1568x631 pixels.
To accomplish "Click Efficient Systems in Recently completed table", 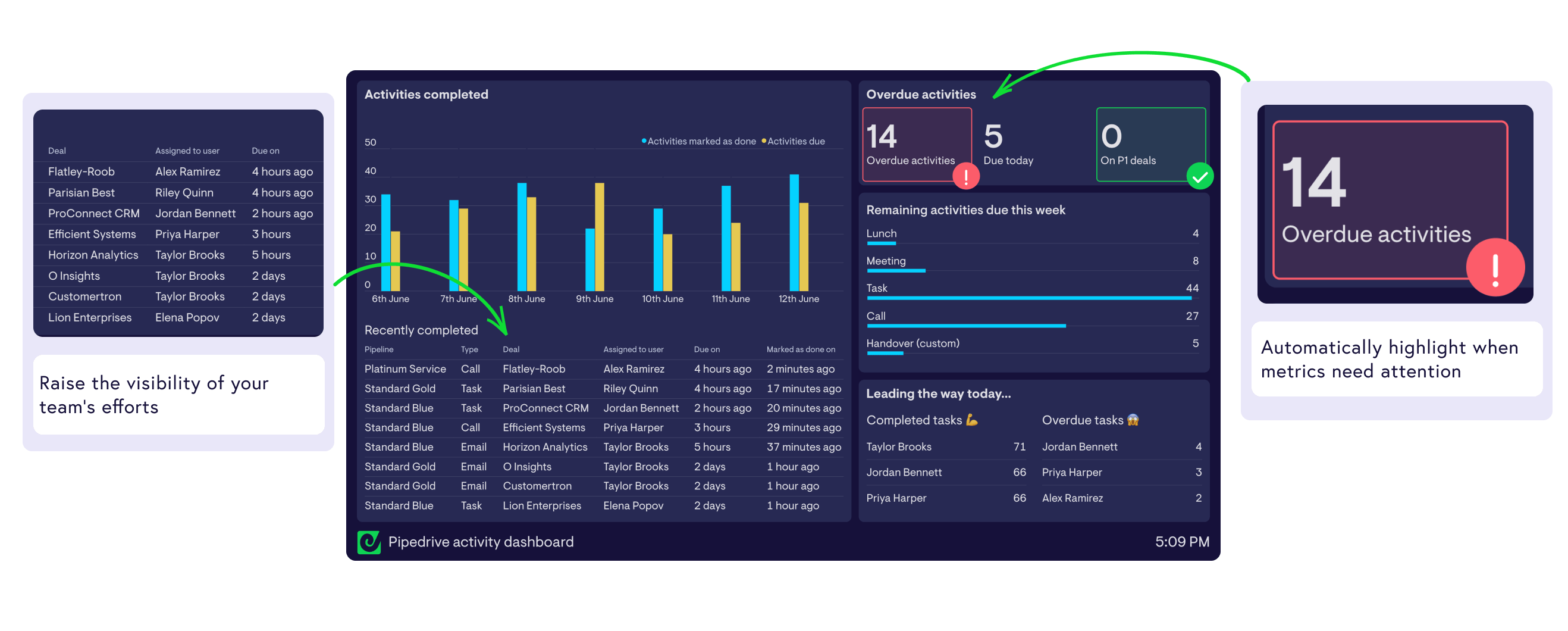I will pos(544,428).
